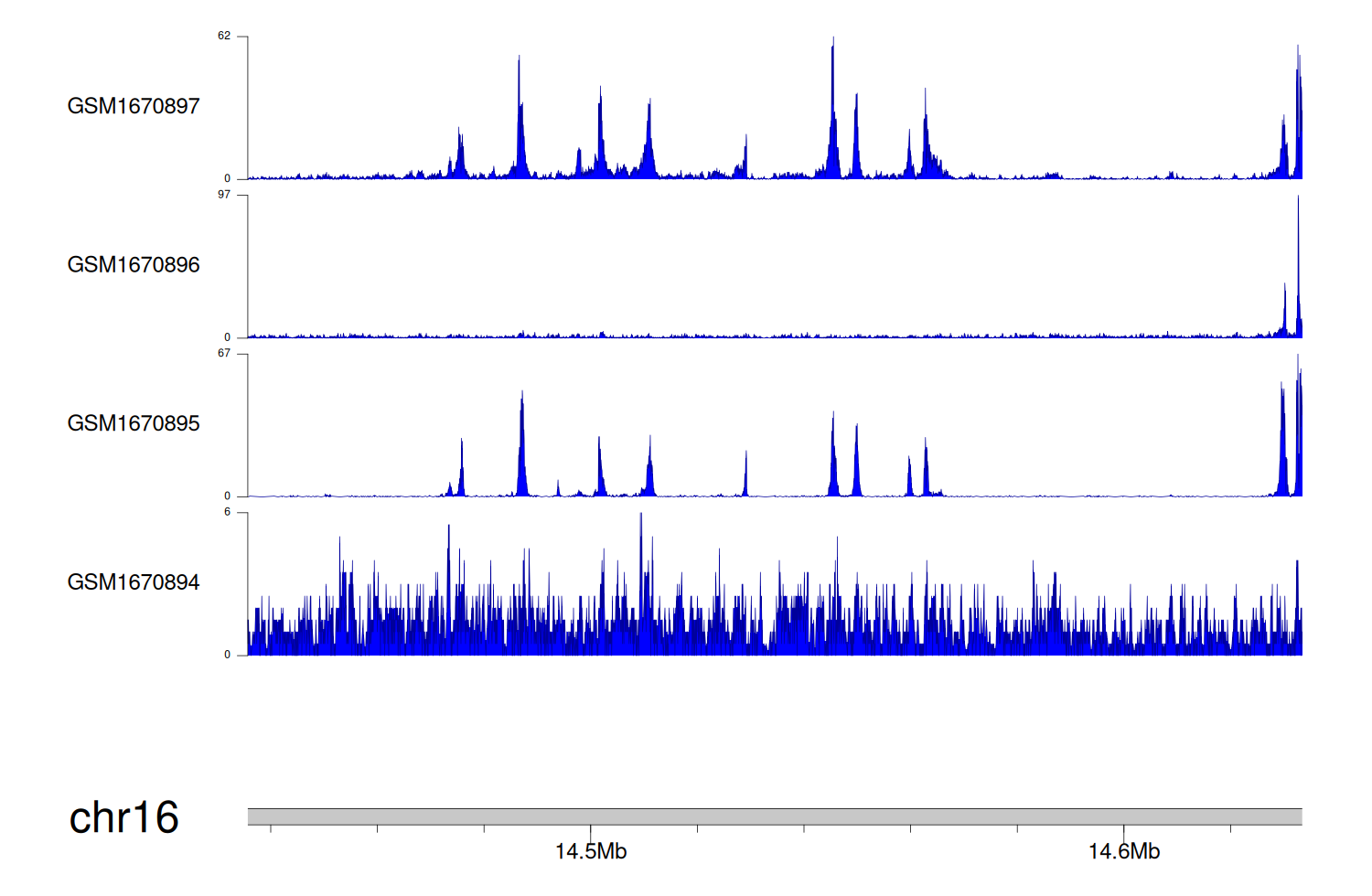This screenshot has height=896, width=1372.
Task: Click the chr16 chromosome label
Action: pyautogui.click(x=124, y=817)
